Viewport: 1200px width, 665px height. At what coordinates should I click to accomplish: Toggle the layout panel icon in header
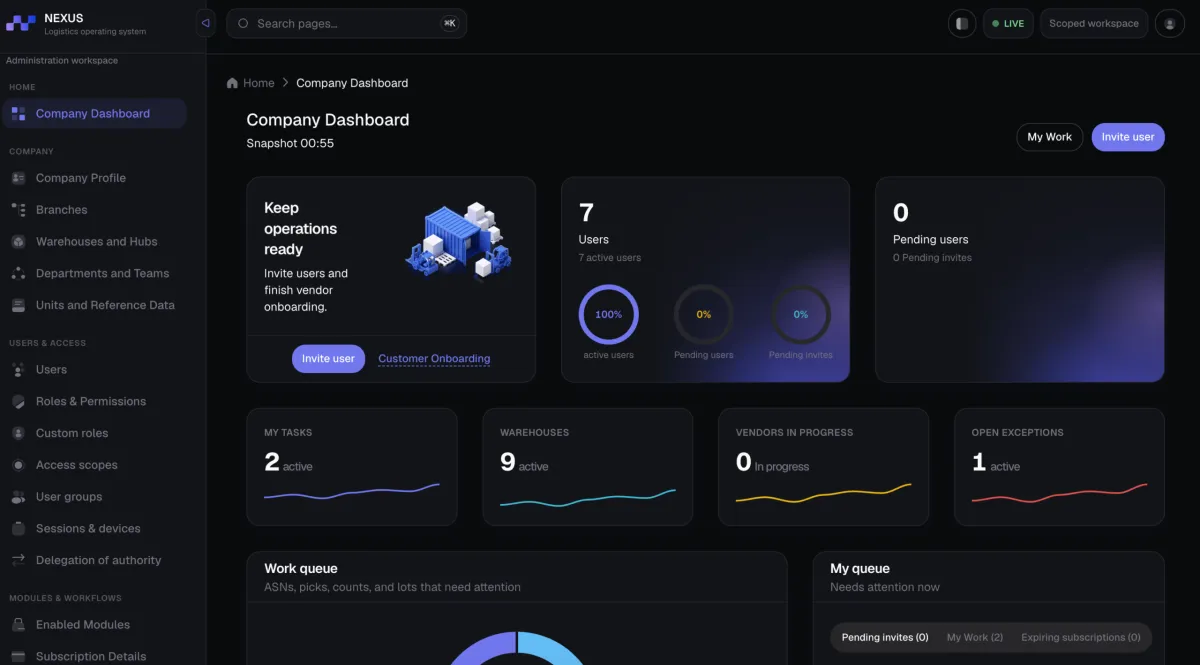(962, 23)
